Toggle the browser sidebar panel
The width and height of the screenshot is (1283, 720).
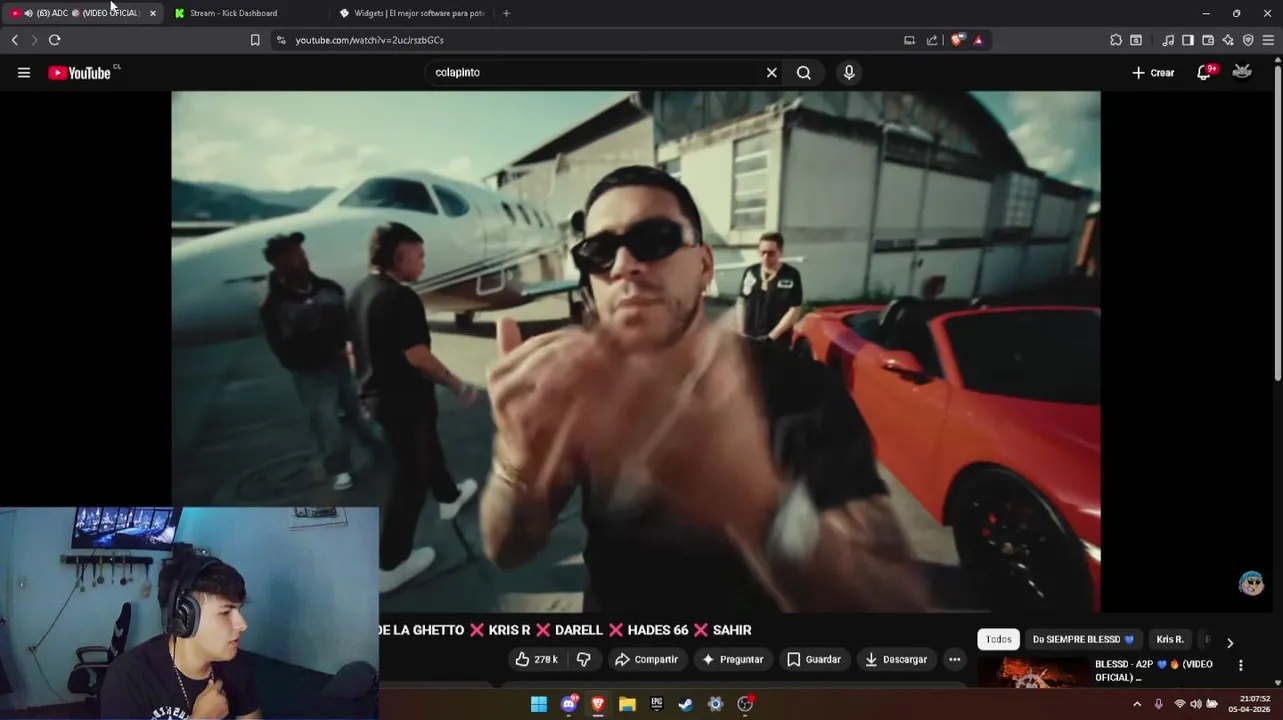coord(1188,40)
